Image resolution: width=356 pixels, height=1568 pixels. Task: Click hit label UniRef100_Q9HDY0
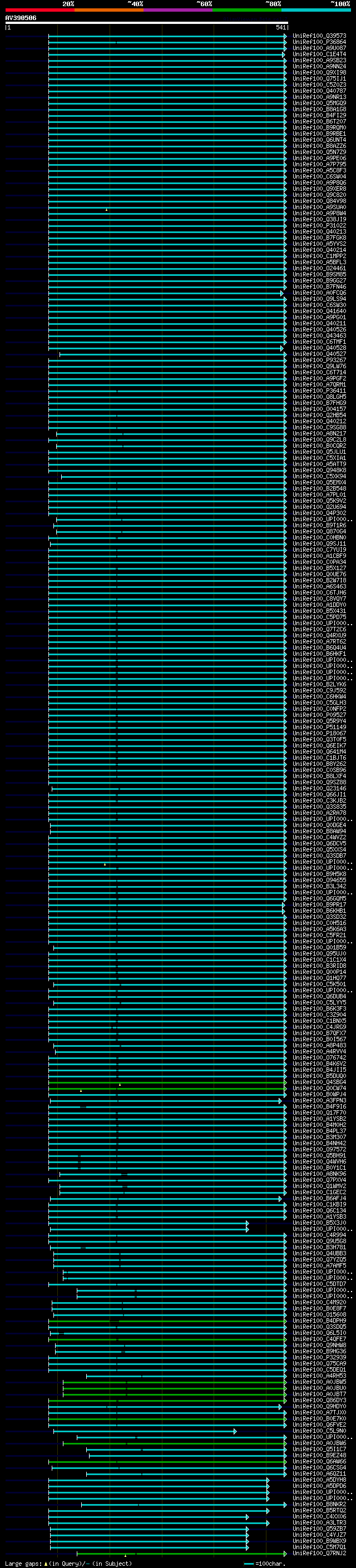pyautogui.click(x=319, y=1407)
